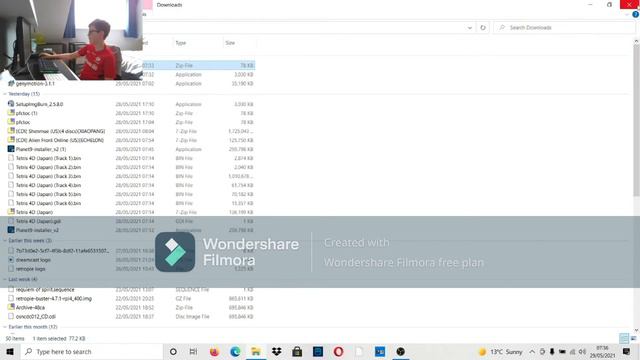Sort files by the Type column

coord(180,43)
